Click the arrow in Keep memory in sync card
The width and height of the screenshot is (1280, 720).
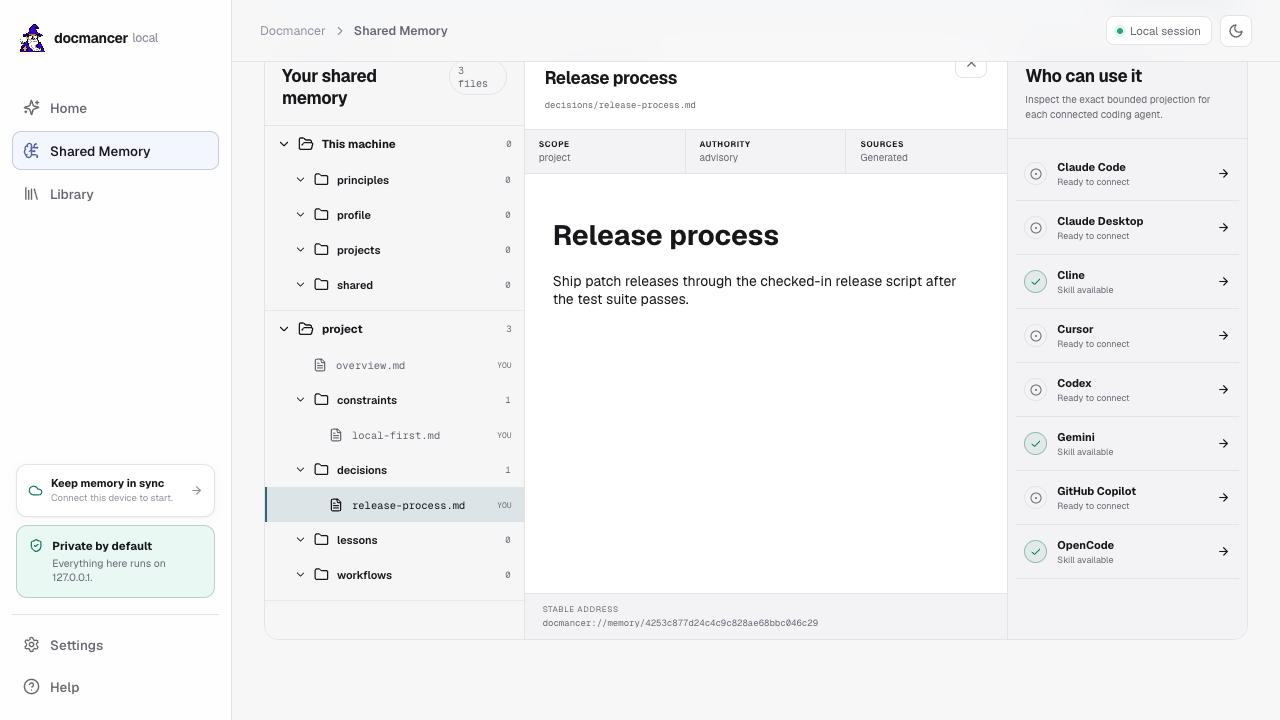pos(196,490)
